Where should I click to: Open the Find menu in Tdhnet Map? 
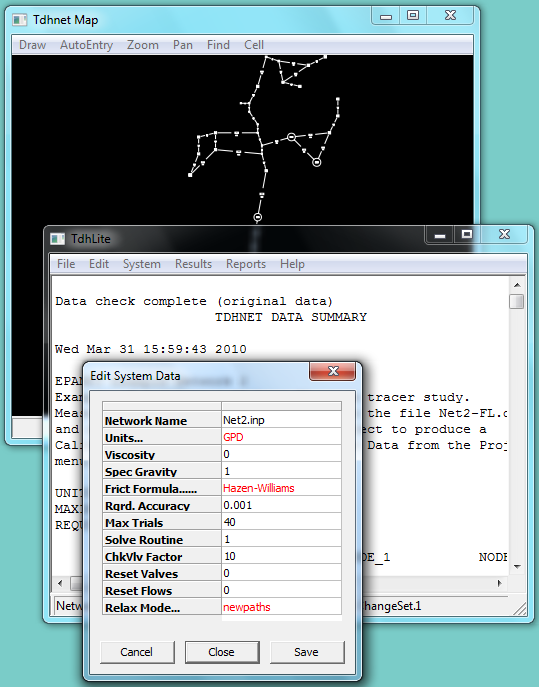click(218, 45)
